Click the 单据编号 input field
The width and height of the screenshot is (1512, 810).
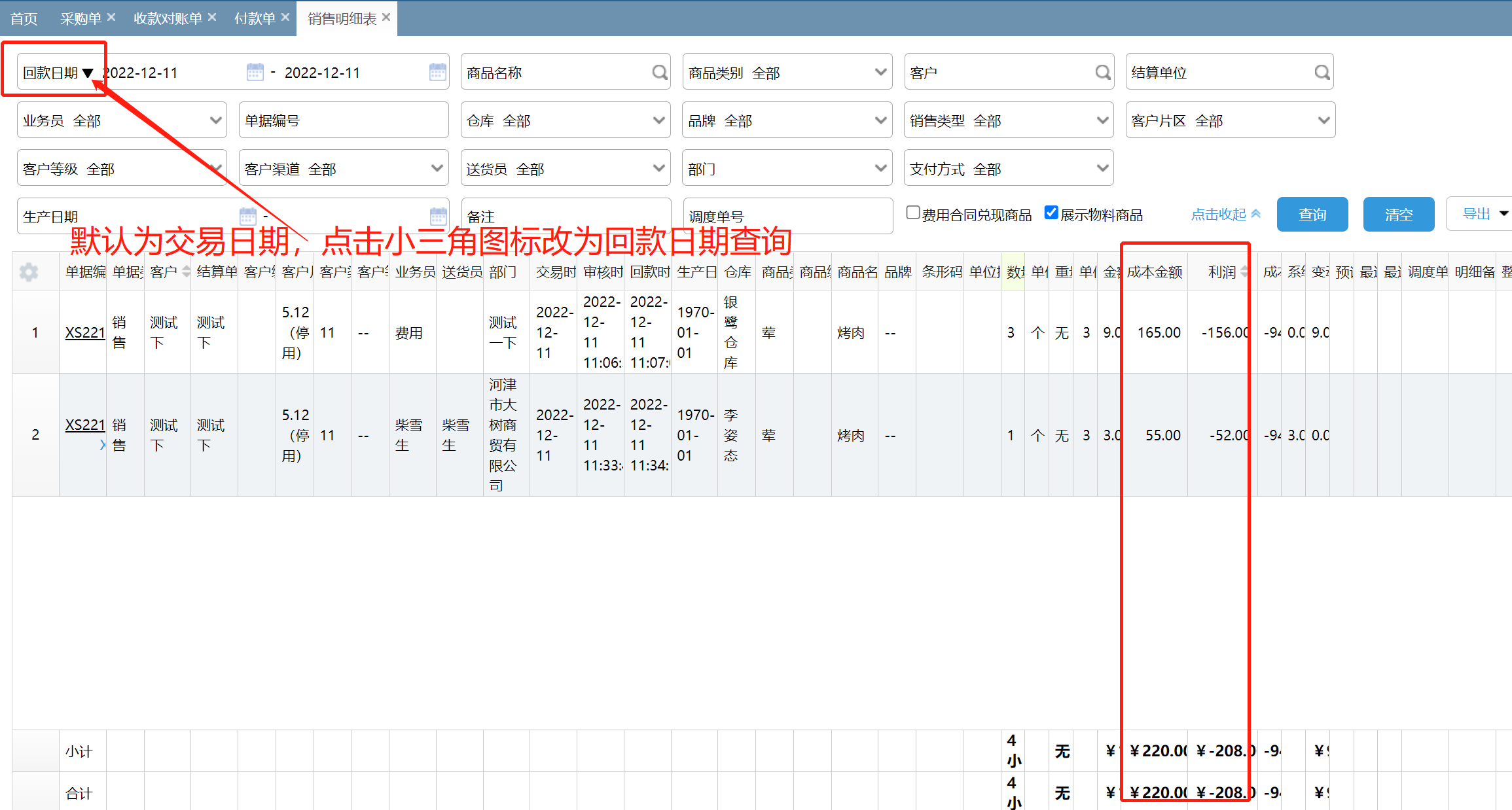343,120
